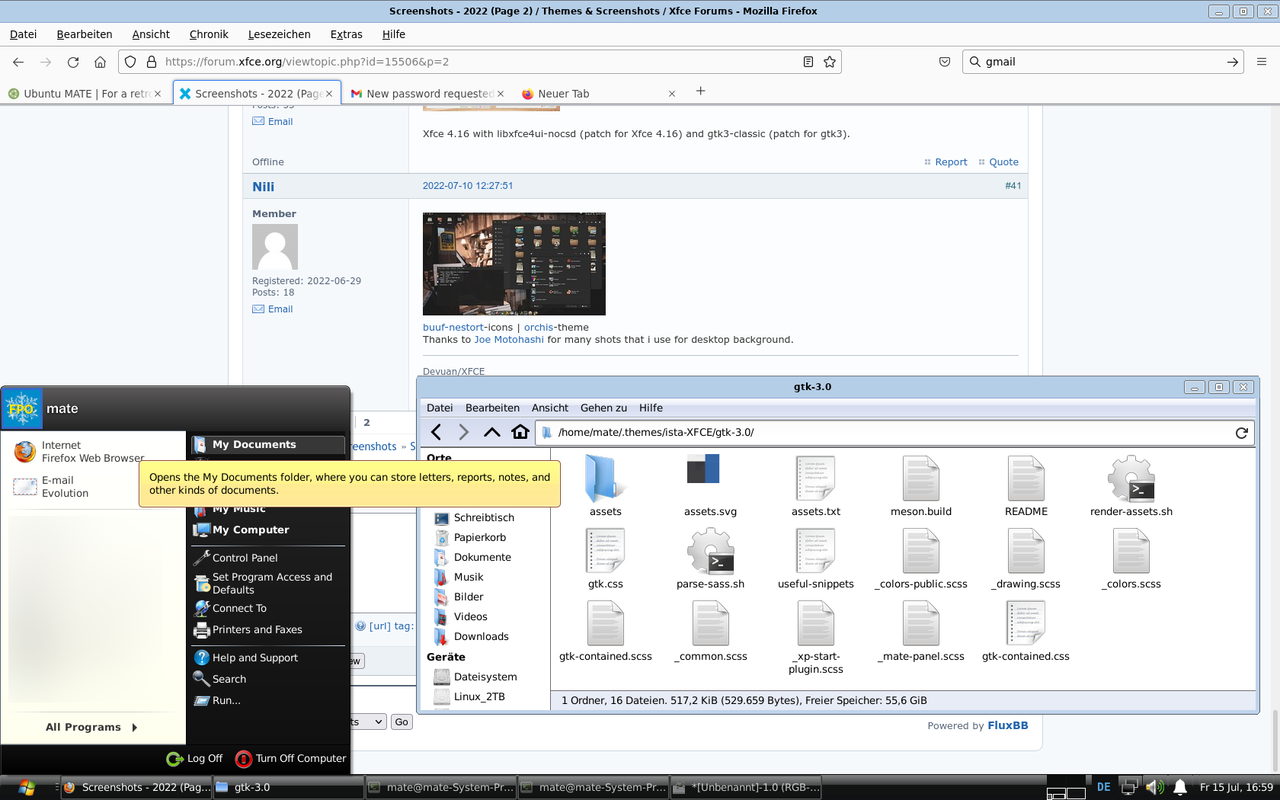Image resolution: width=1280 pixels, height=800 pixels.
Task: Go to home folder in file manager
Action: (520, 432)
